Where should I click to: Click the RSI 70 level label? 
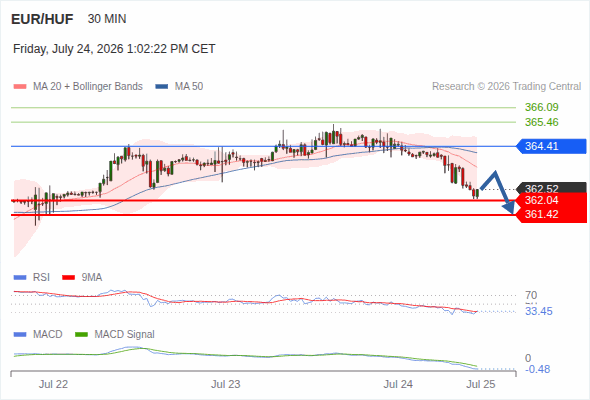(531, 295)
